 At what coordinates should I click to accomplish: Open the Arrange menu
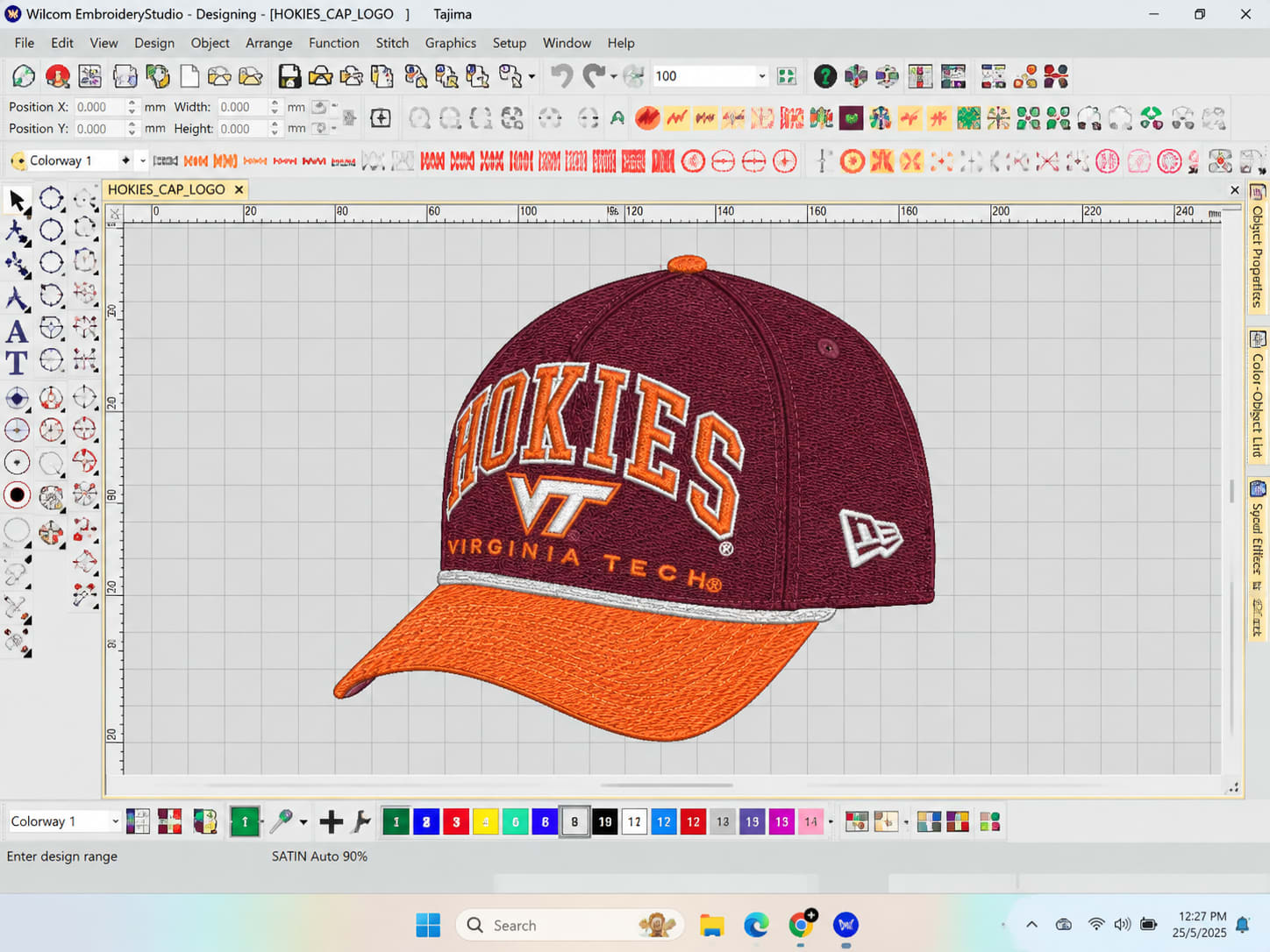click(x=269, y=43)
